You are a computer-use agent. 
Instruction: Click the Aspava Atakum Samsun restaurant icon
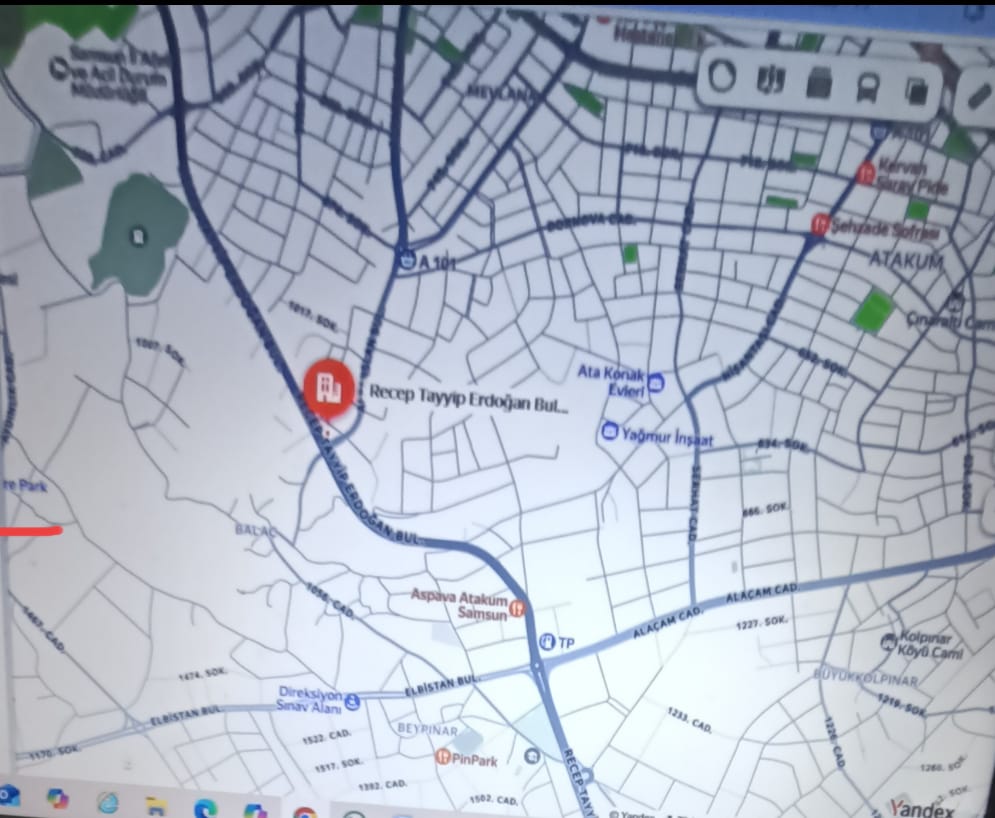coord(518,607)
